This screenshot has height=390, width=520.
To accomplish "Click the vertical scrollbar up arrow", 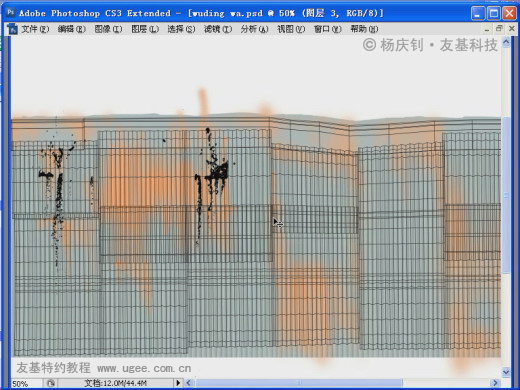I will click(506, 42).
